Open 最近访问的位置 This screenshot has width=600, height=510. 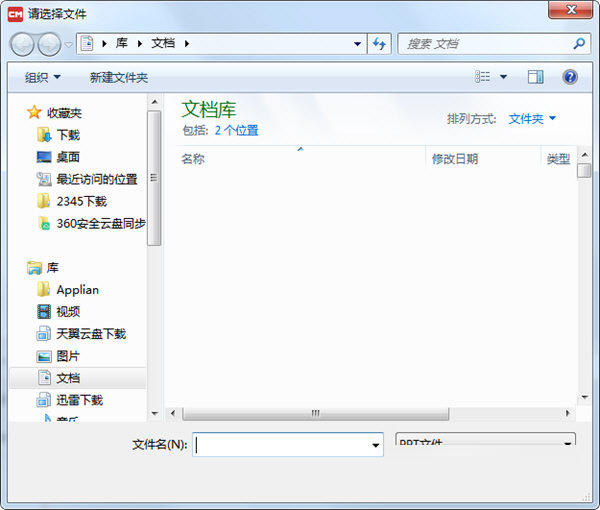97,179
